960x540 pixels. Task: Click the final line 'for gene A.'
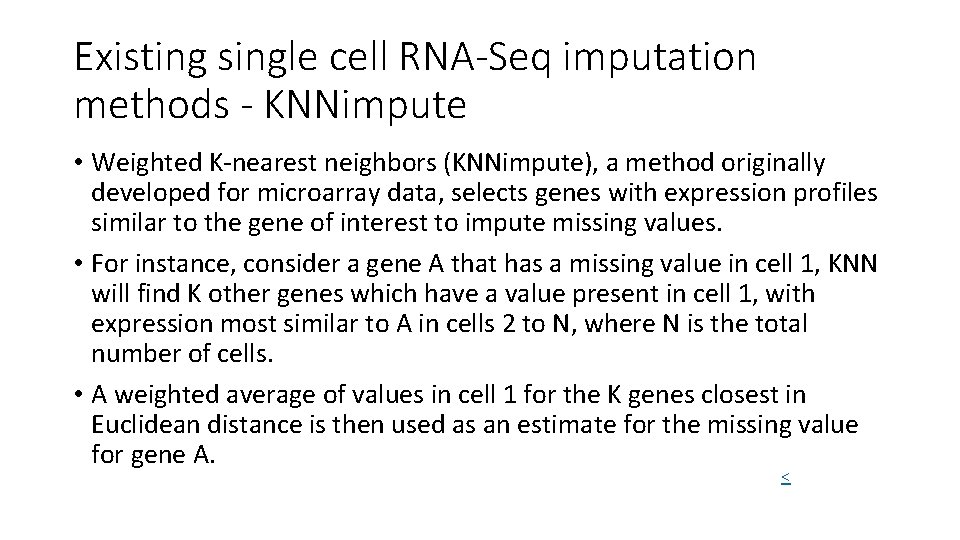153,455
